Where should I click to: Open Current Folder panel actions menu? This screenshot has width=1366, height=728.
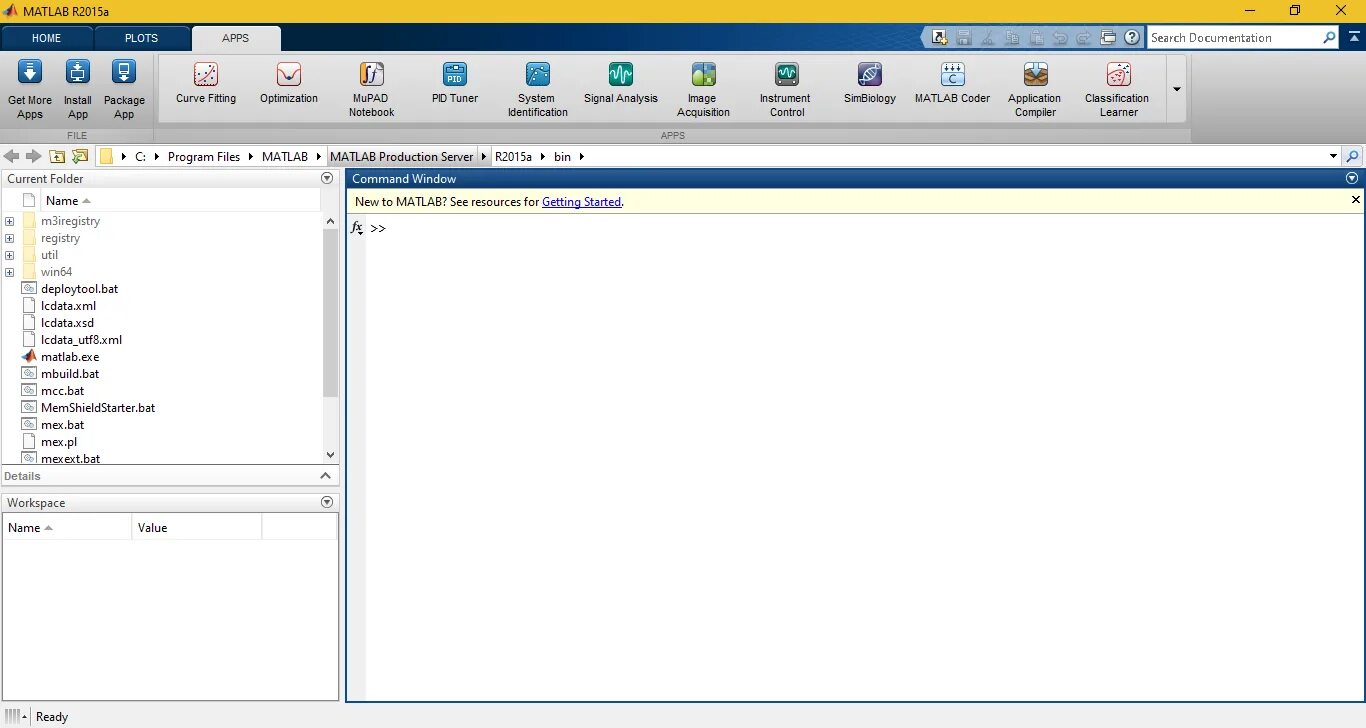pyautogui.click(x=326, y=178)
